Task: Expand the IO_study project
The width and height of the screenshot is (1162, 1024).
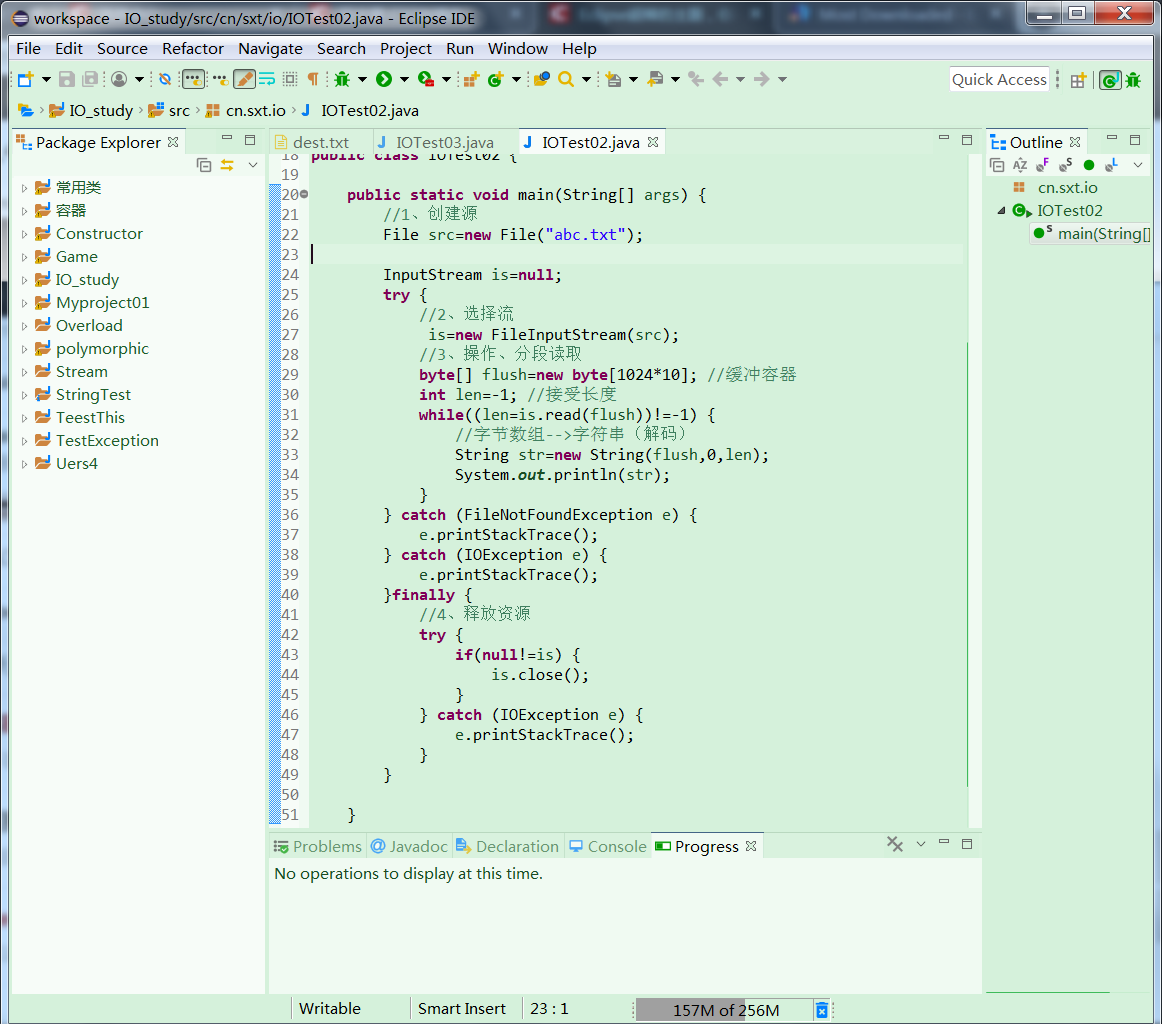Action: click(x=24, y=279)
